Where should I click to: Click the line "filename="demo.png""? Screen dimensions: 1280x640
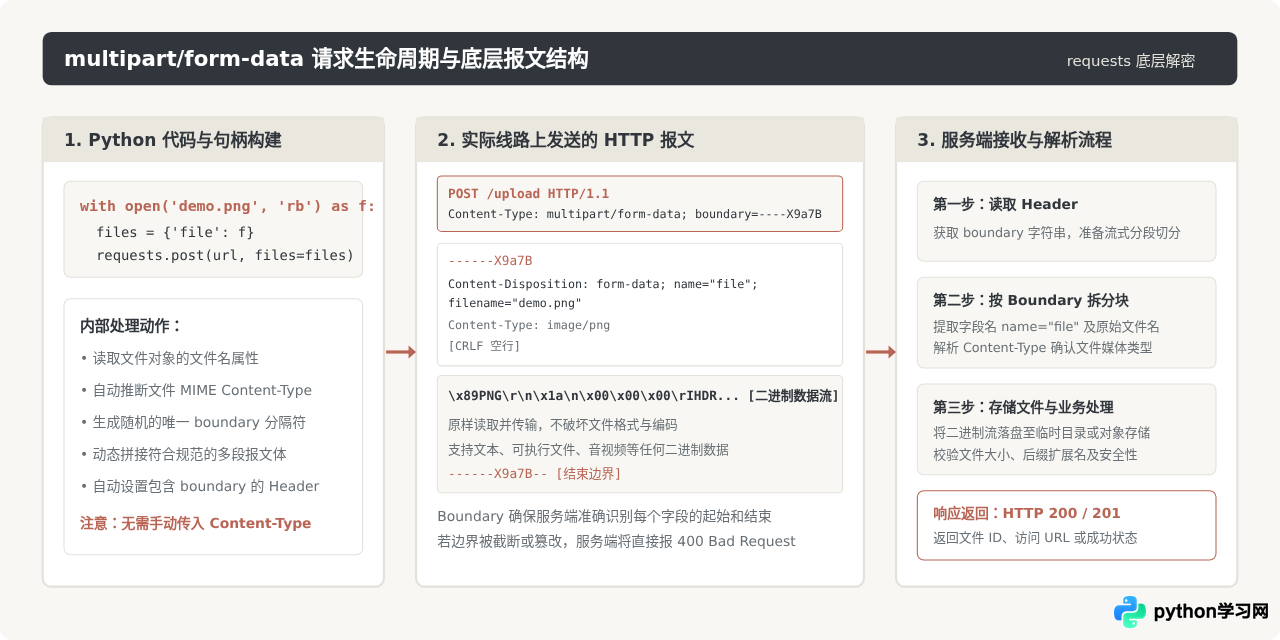514,303
